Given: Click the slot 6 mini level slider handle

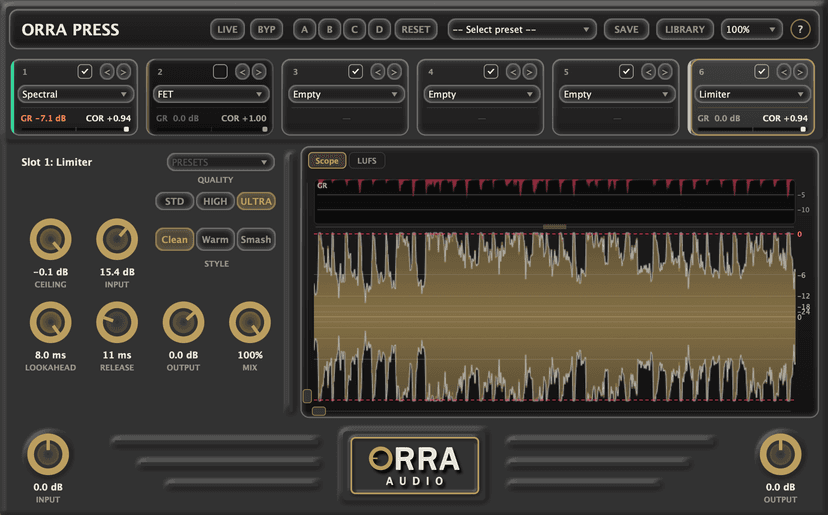Looking at the screenshot, I should tap(803, 129).
